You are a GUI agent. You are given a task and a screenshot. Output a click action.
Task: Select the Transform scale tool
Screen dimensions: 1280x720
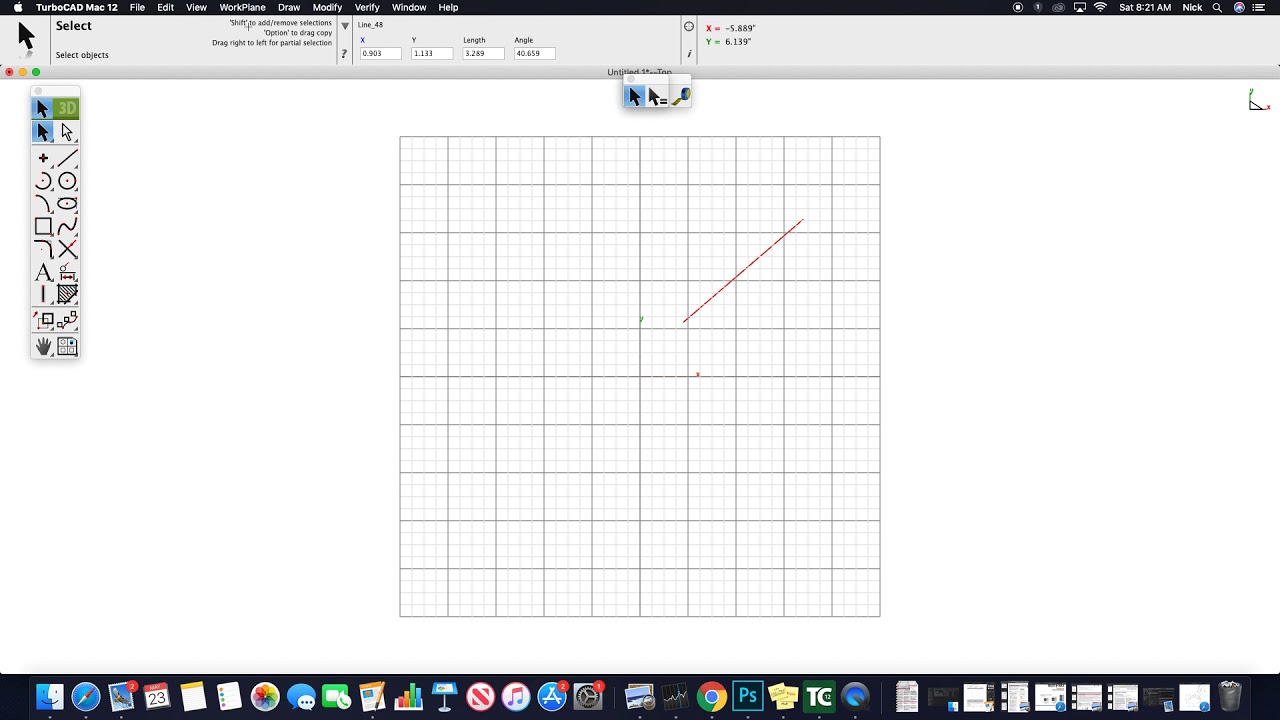43,320
